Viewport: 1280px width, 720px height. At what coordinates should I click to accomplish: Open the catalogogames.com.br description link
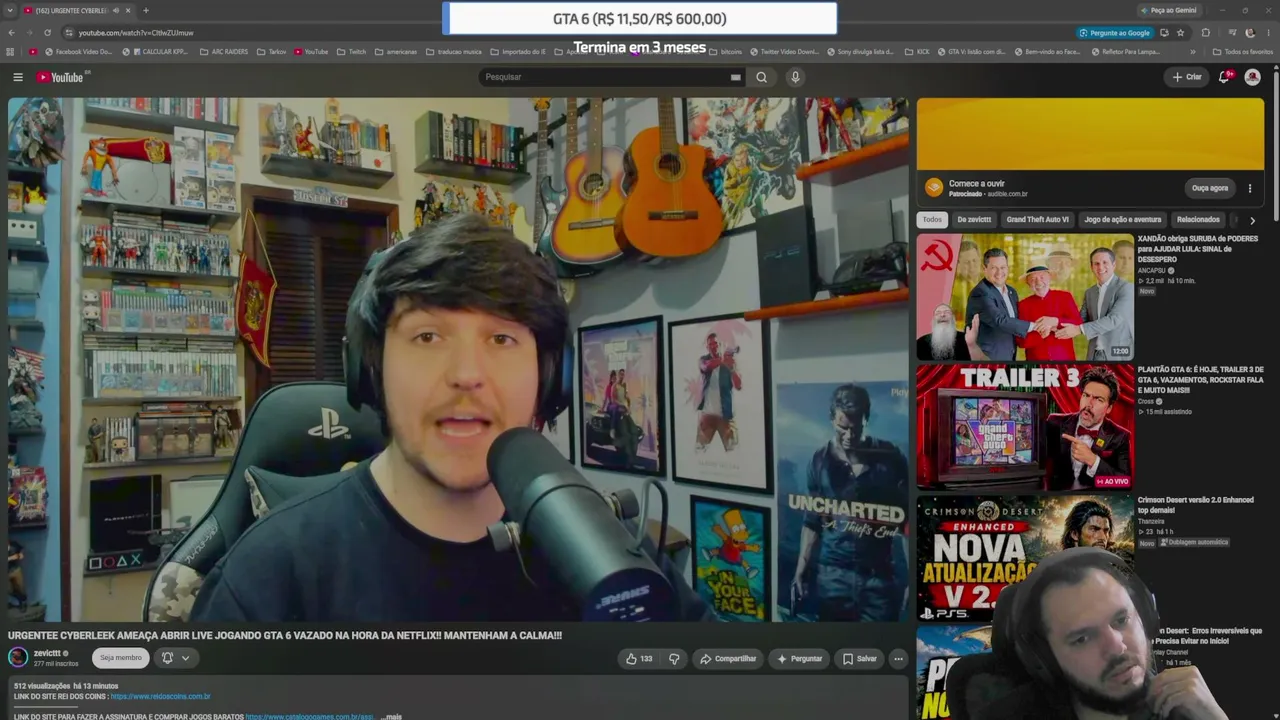pyautogui.click(x=310, y=716)
